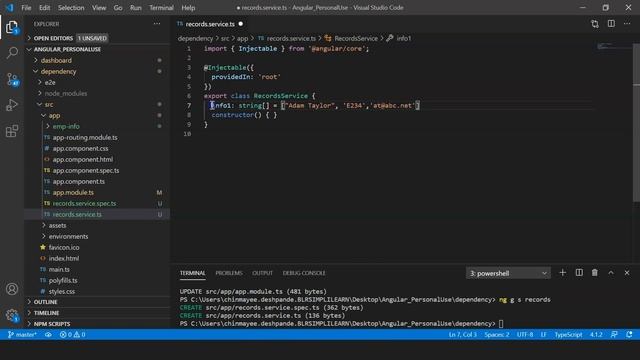Open the Source Control view
This screenshot has width=640, height=360.
[12, 79]
